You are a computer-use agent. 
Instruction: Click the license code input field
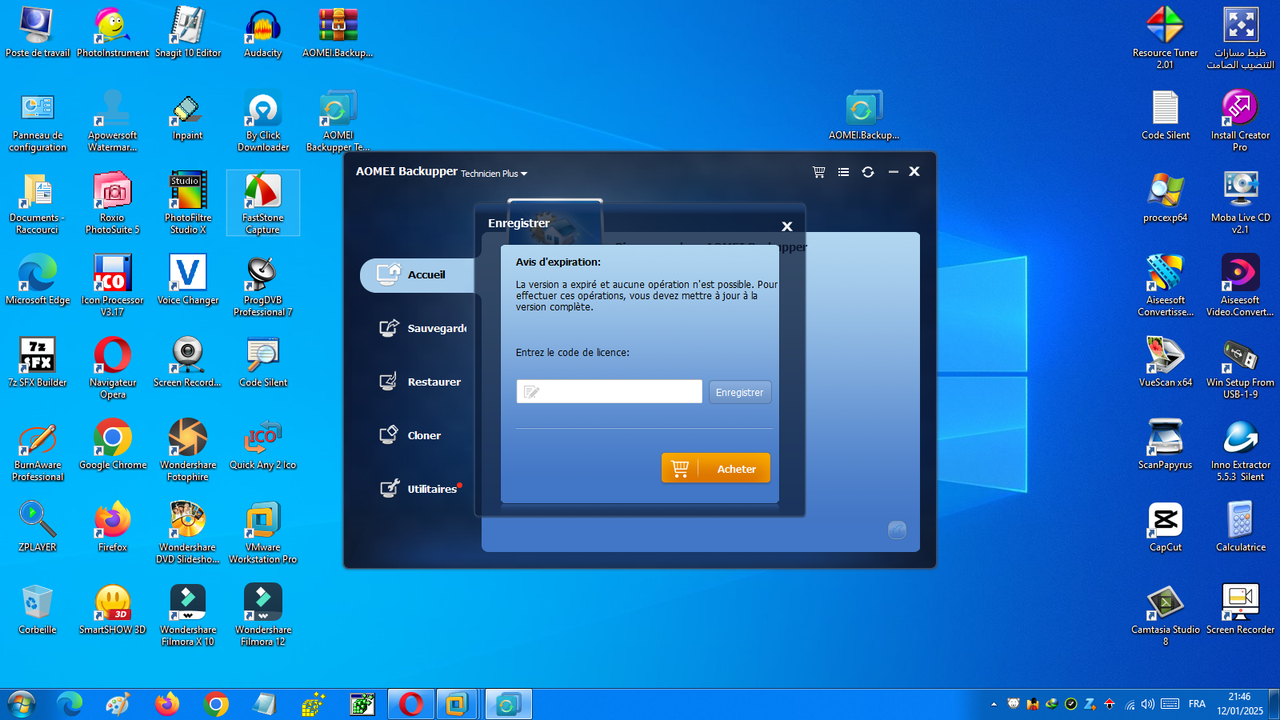(609, 392)
